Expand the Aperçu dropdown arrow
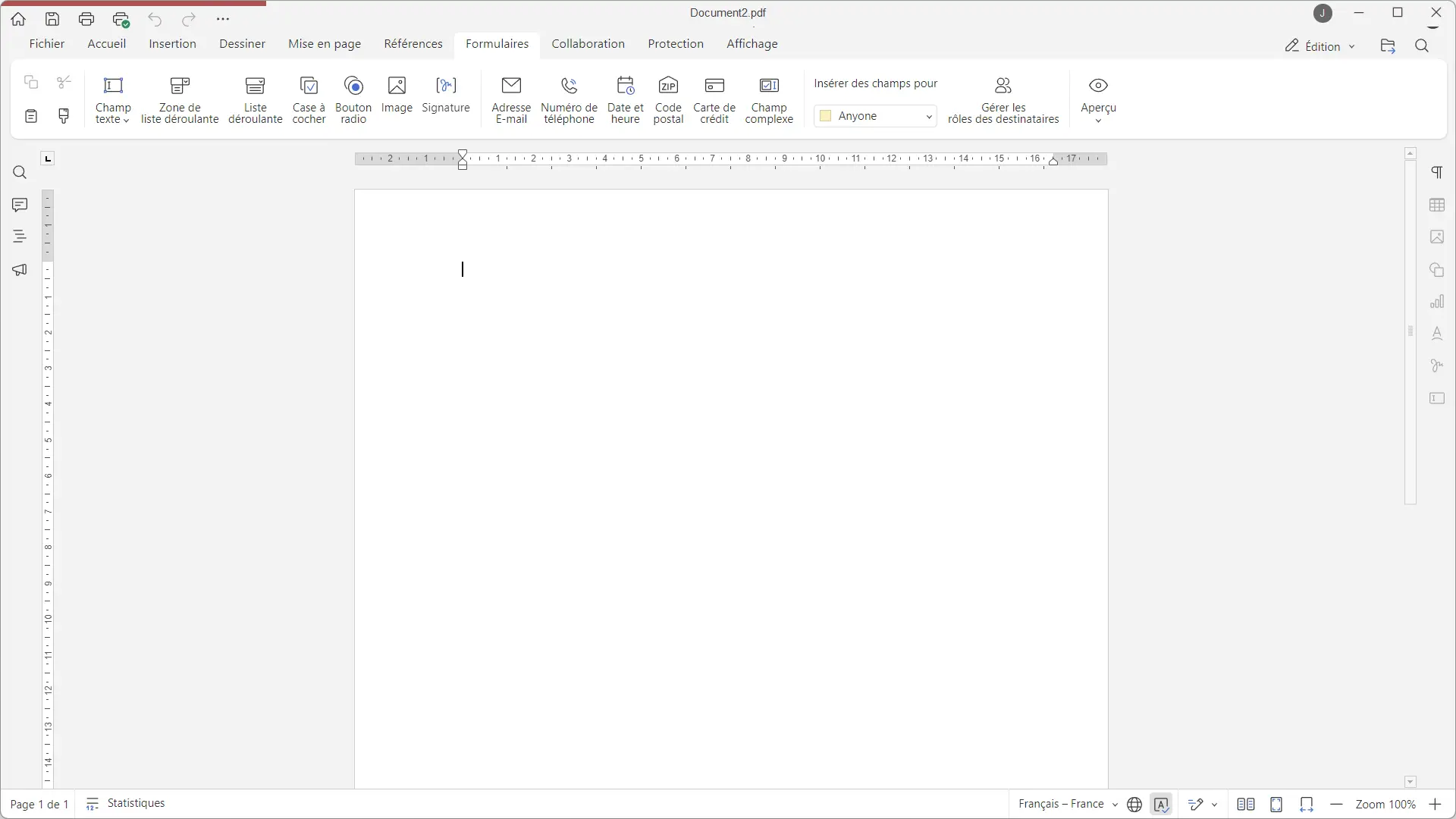The height and width of the screenshot is (819, 1456). click(1098, 121)
